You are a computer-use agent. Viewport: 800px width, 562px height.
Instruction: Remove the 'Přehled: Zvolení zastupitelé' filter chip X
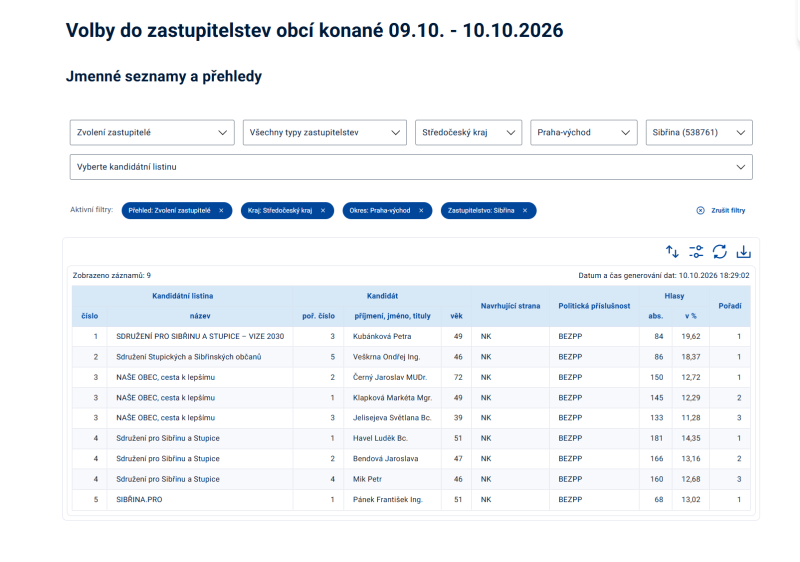(221, 211)
